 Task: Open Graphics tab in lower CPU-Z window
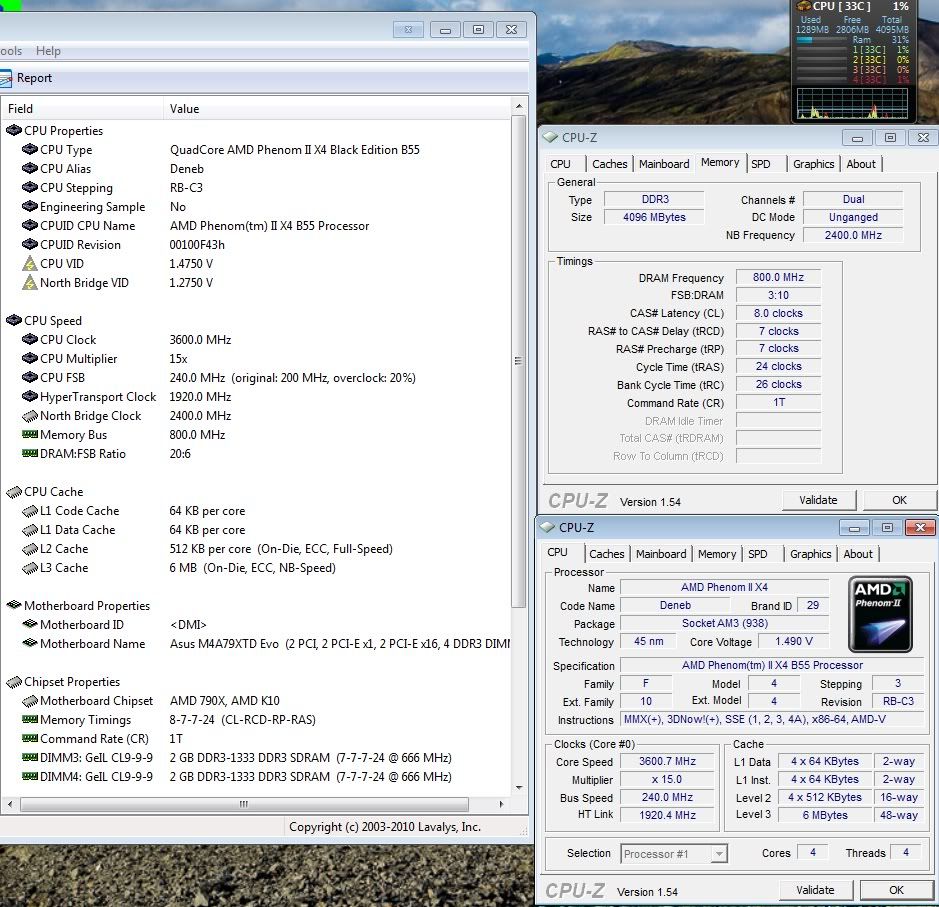point(810,554)
